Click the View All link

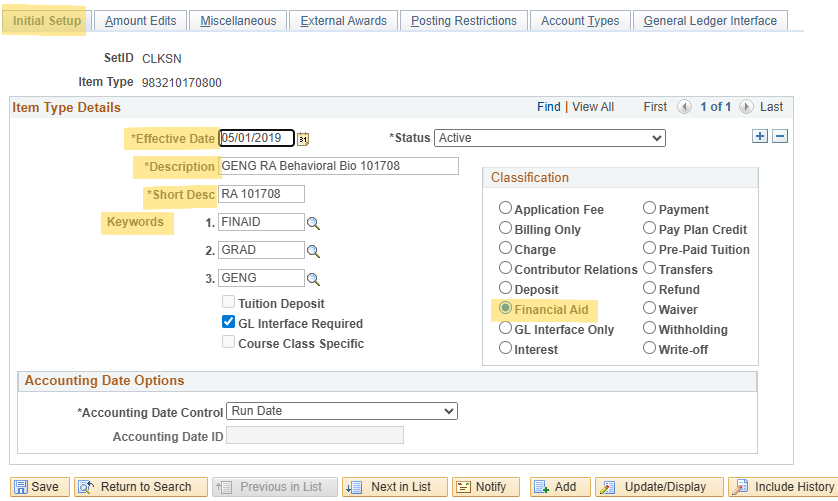pos(592,107)
